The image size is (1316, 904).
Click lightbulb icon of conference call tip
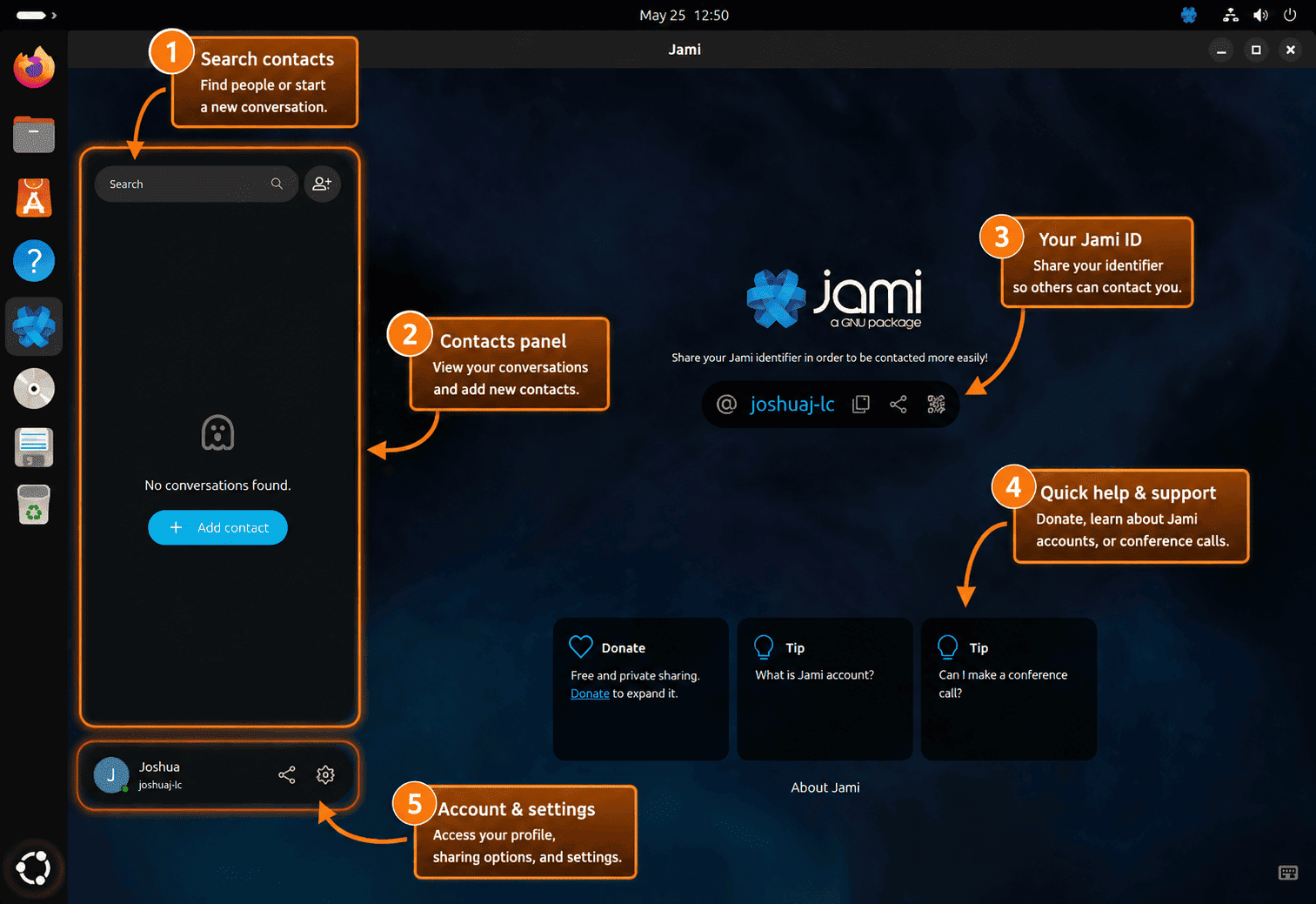[x=948, y=646]
